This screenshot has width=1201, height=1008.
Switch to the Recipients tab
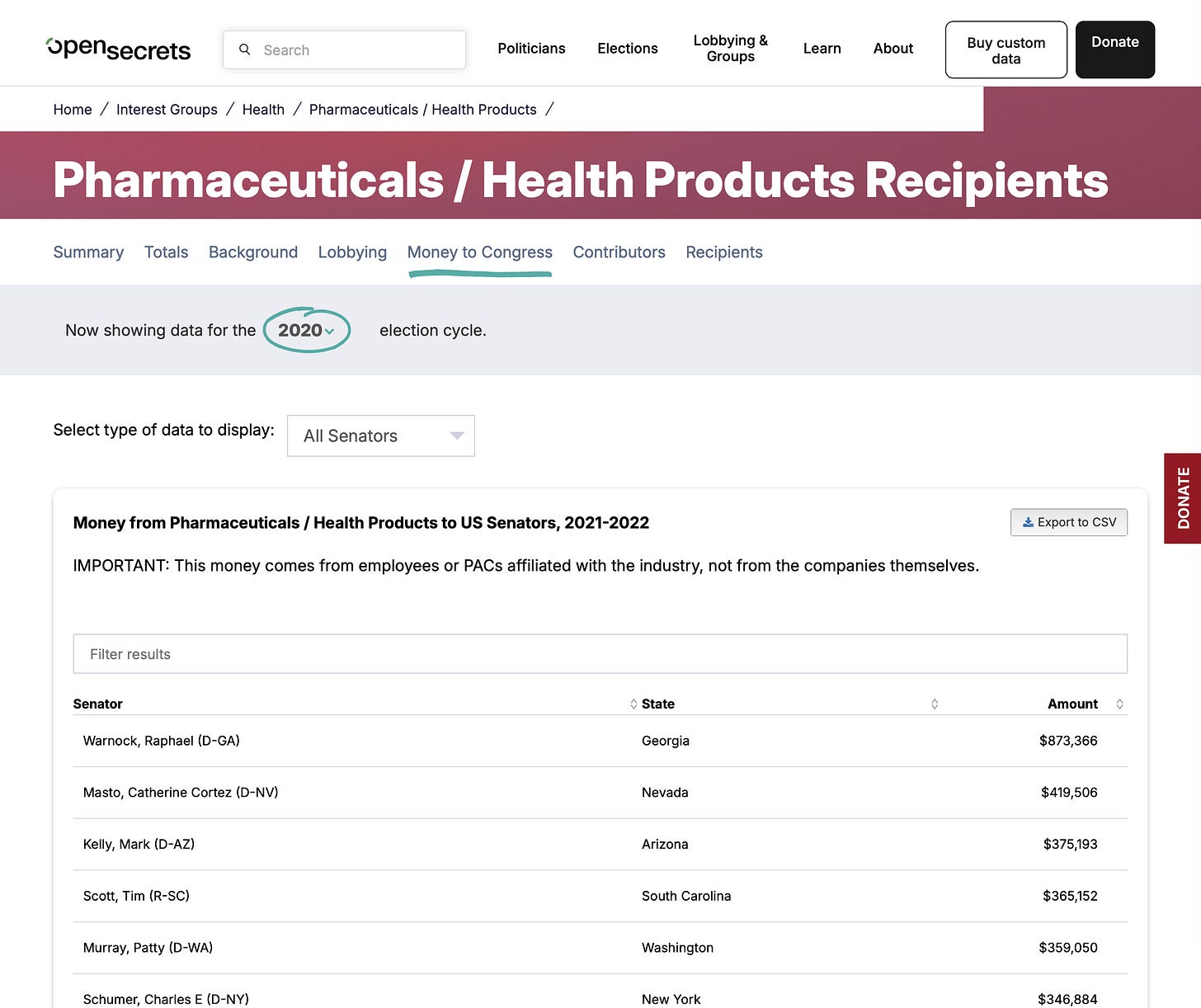pyautogui.click(x=724, y=252)
